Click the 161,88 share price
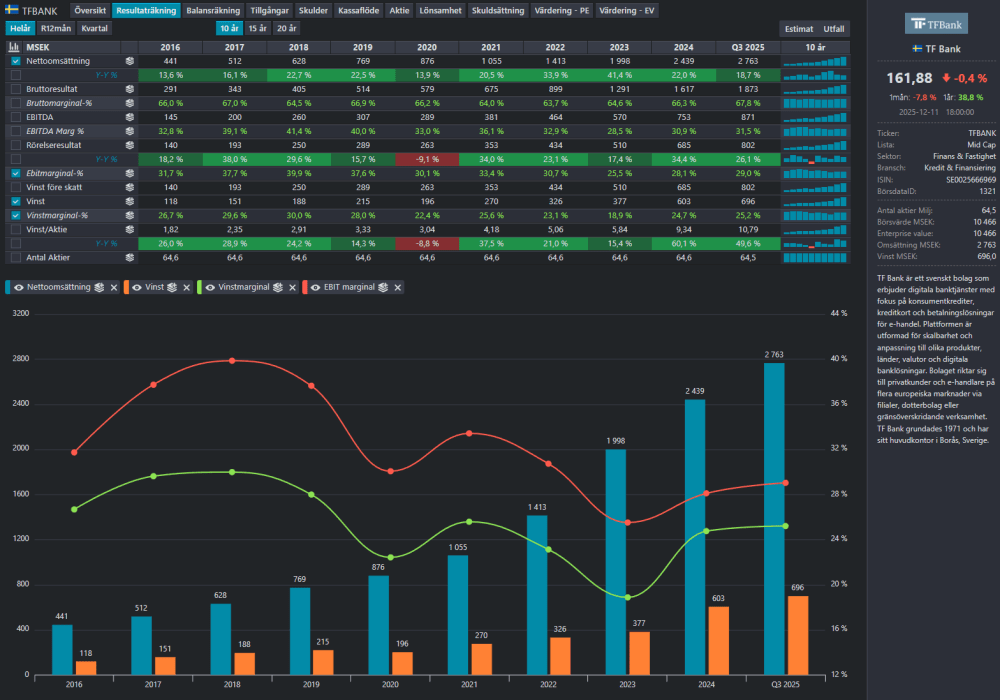 909,78
